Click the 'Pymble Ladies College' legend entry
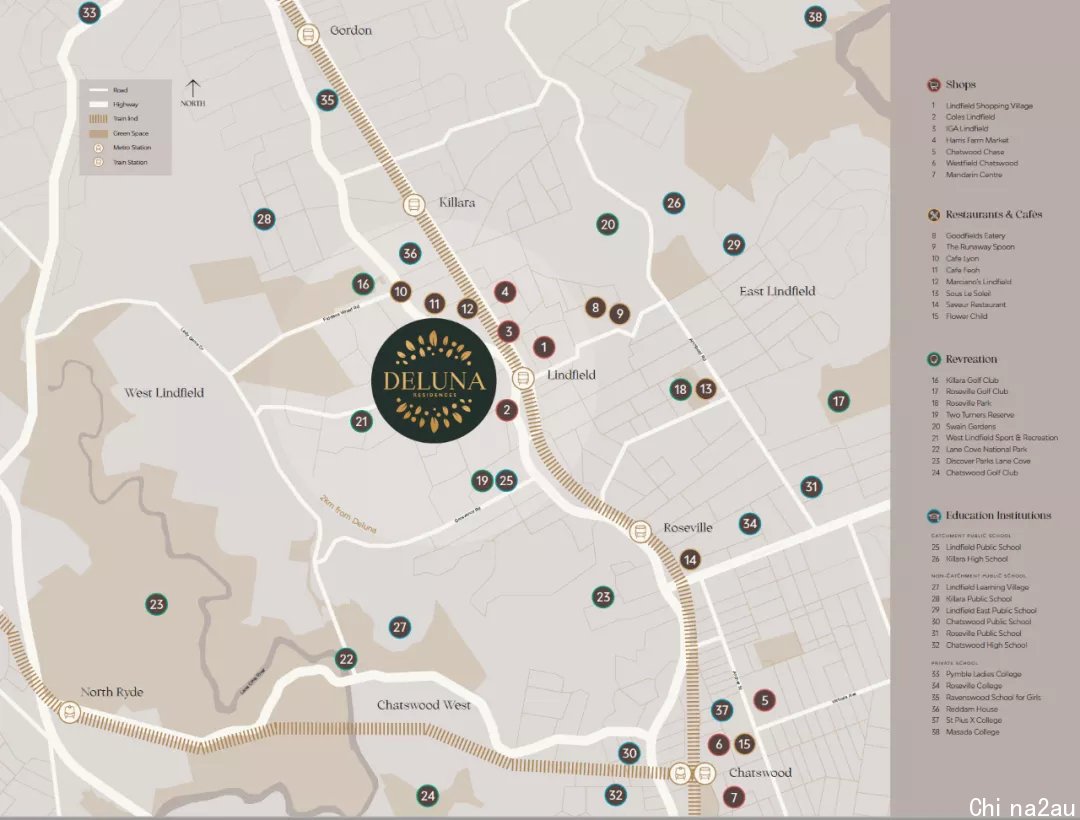Screen dimensions: 1080x820 [x=984, y=674]
